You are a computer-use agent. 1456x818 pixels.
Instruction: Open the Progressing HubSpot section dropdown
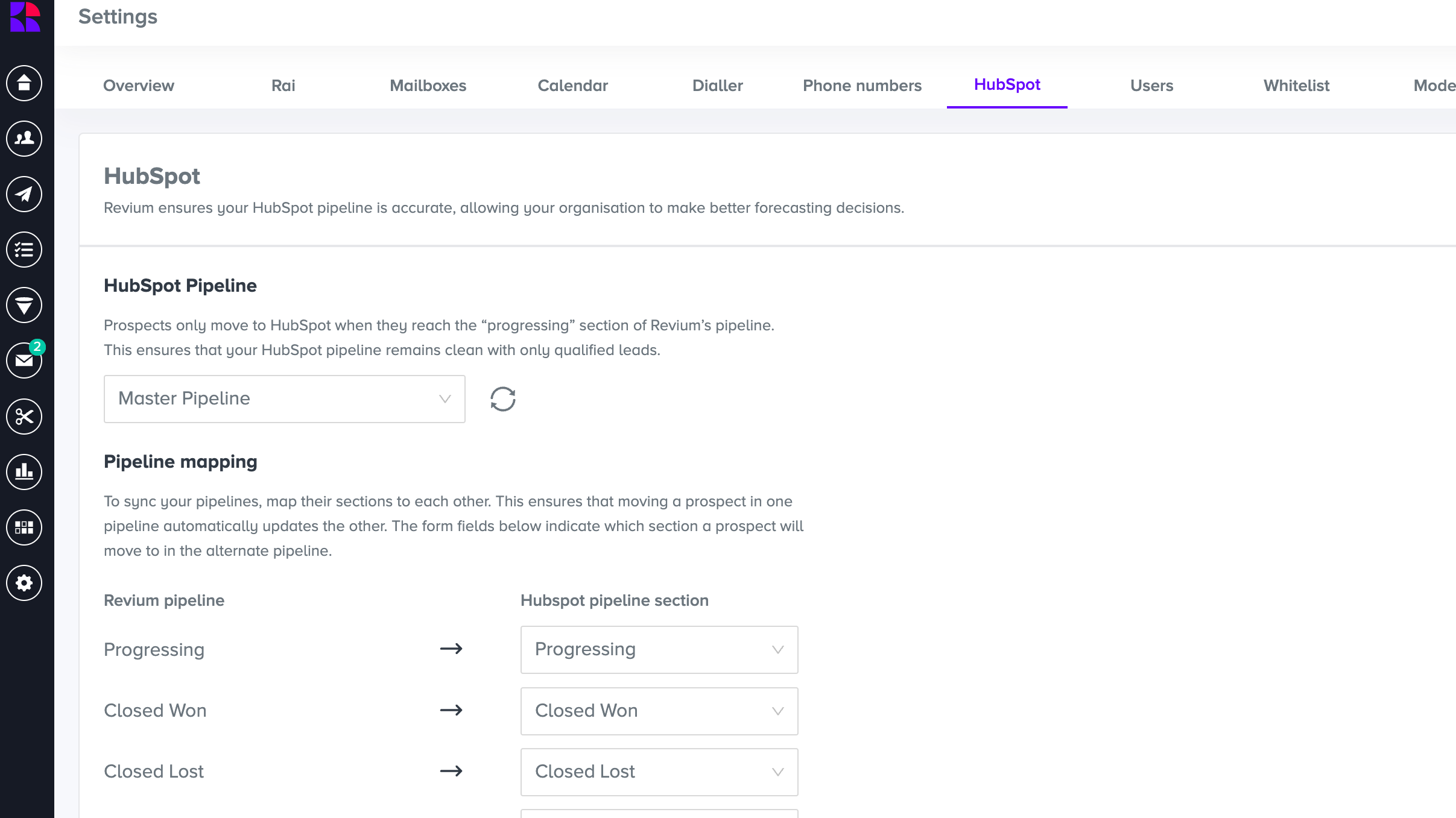coord(659,650)
